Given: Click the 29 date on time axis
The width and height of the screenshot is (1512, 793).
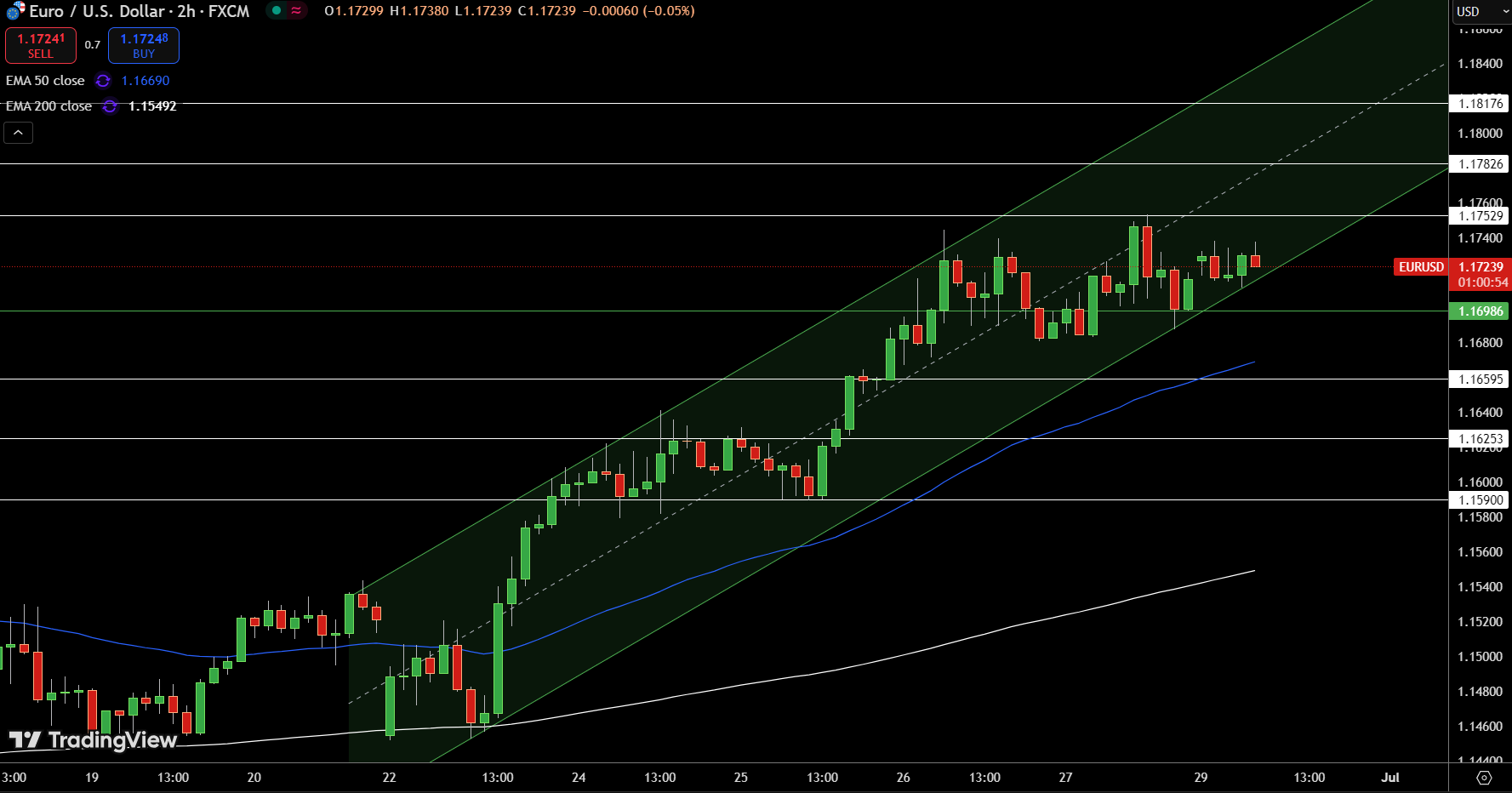Looking at the screenshot, I should tap(1201, 778).
